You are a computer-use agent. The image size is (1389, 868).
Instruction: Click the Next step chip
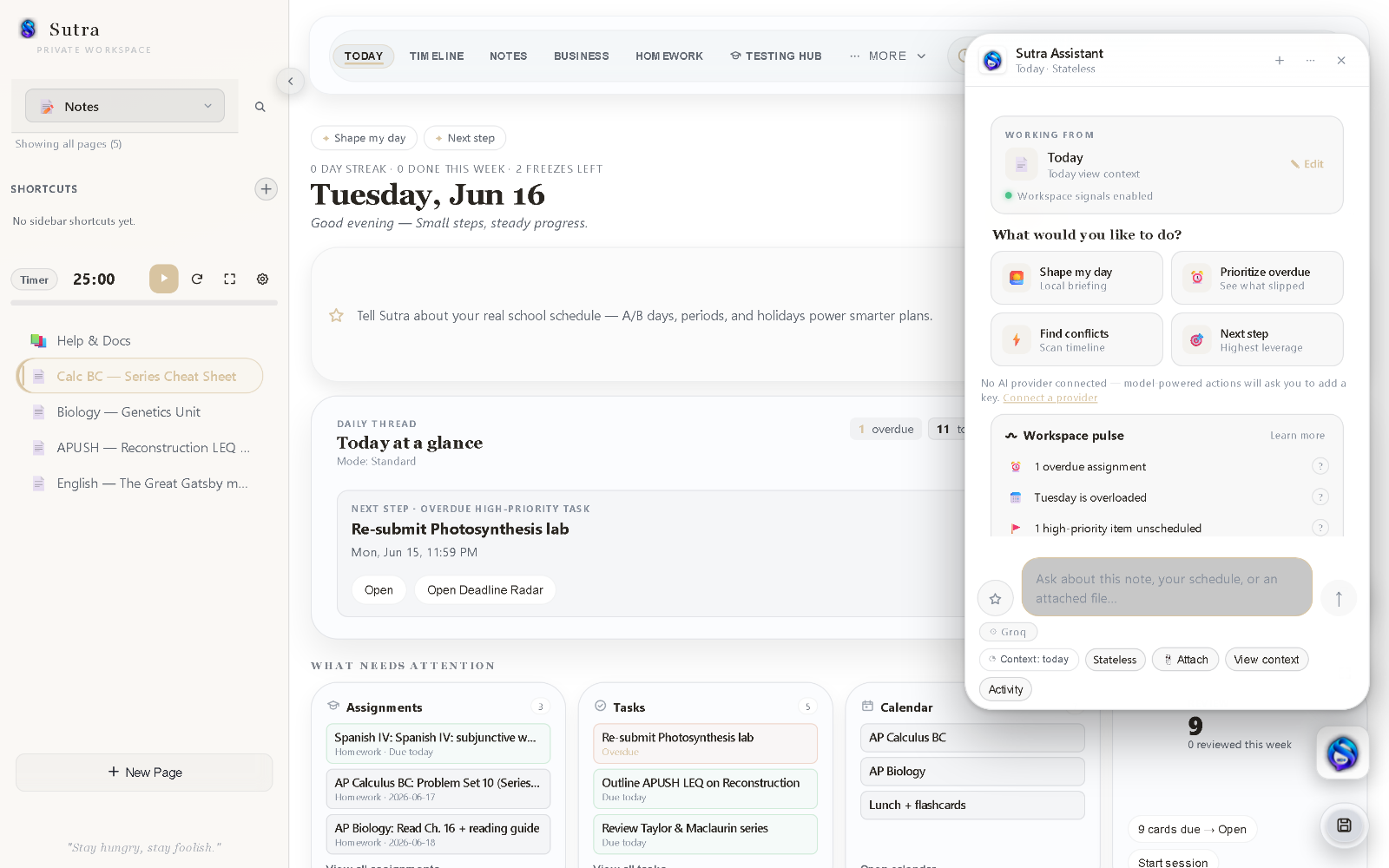click(x=465, y=138)
